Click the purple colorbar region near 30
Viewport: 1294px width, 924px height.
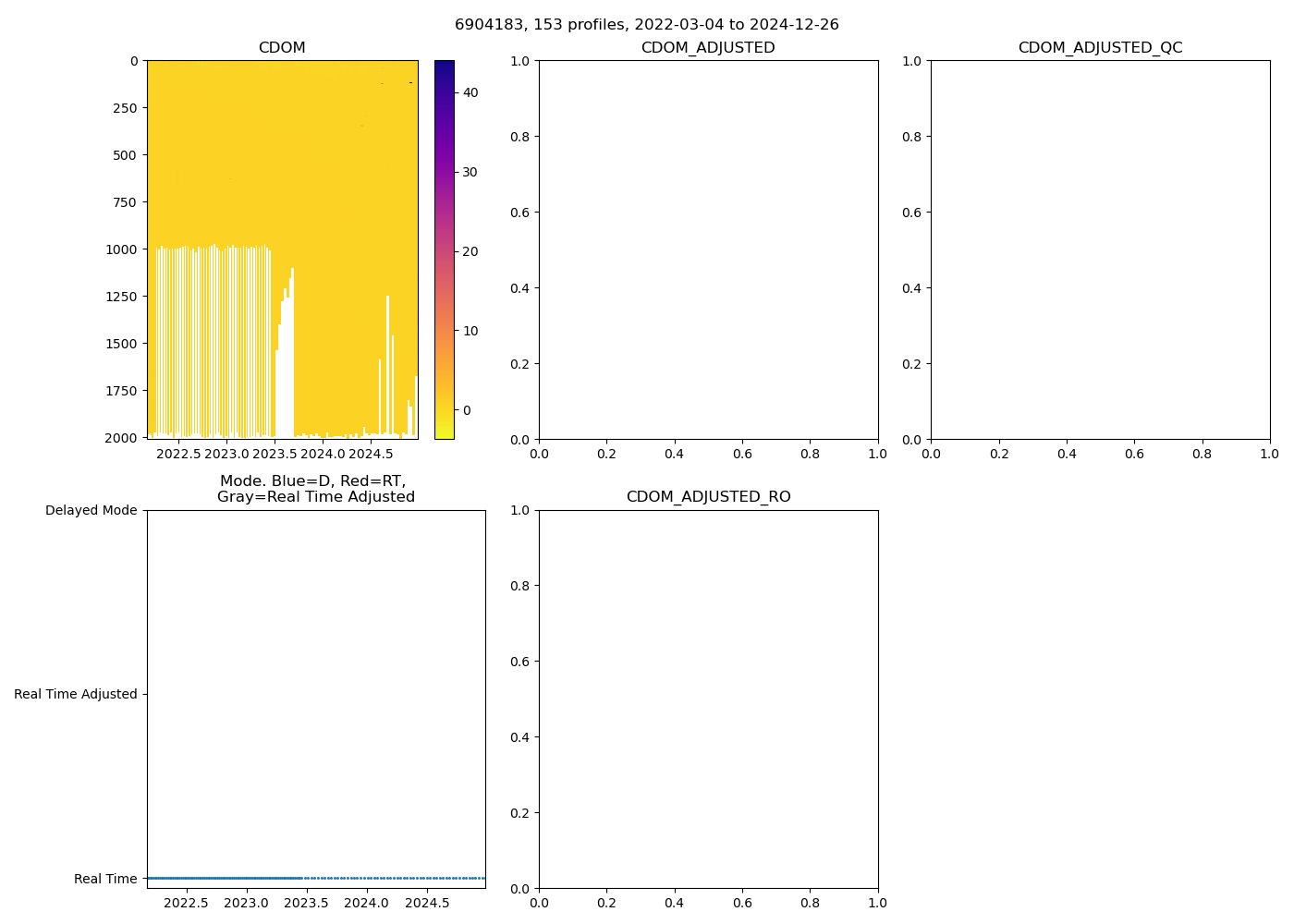coord(444,173)
